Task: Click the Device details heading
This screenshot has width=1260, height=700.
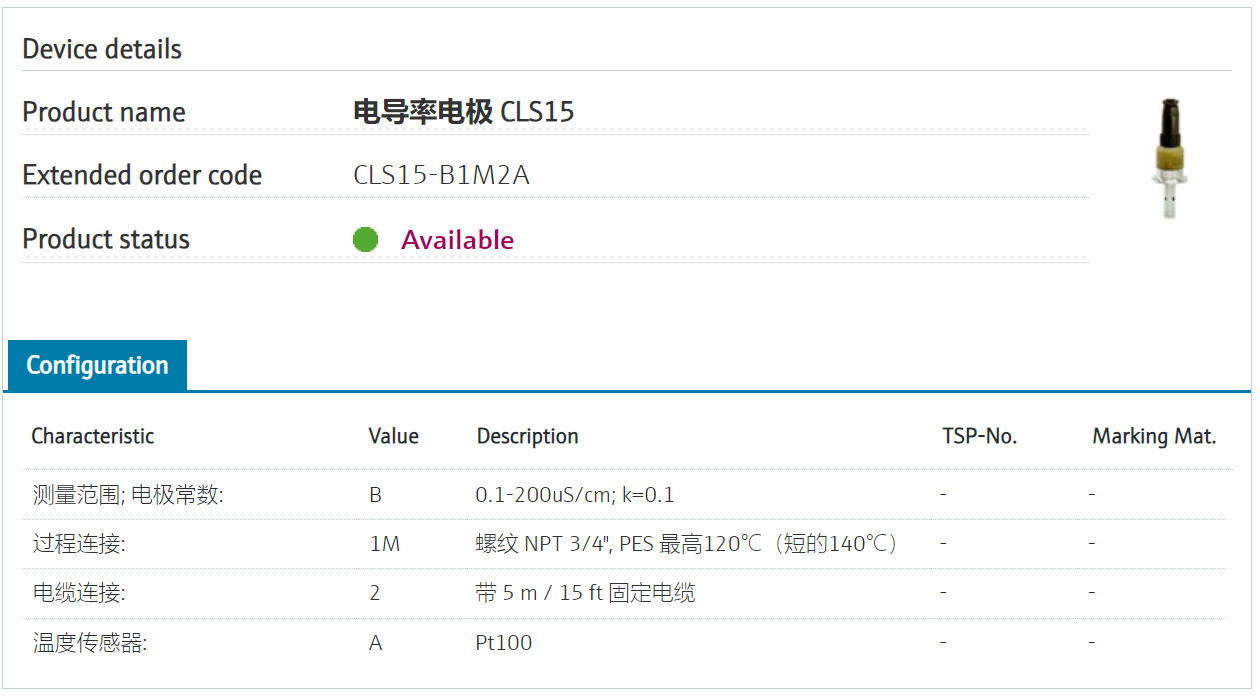Action: (x=102, y=49)
